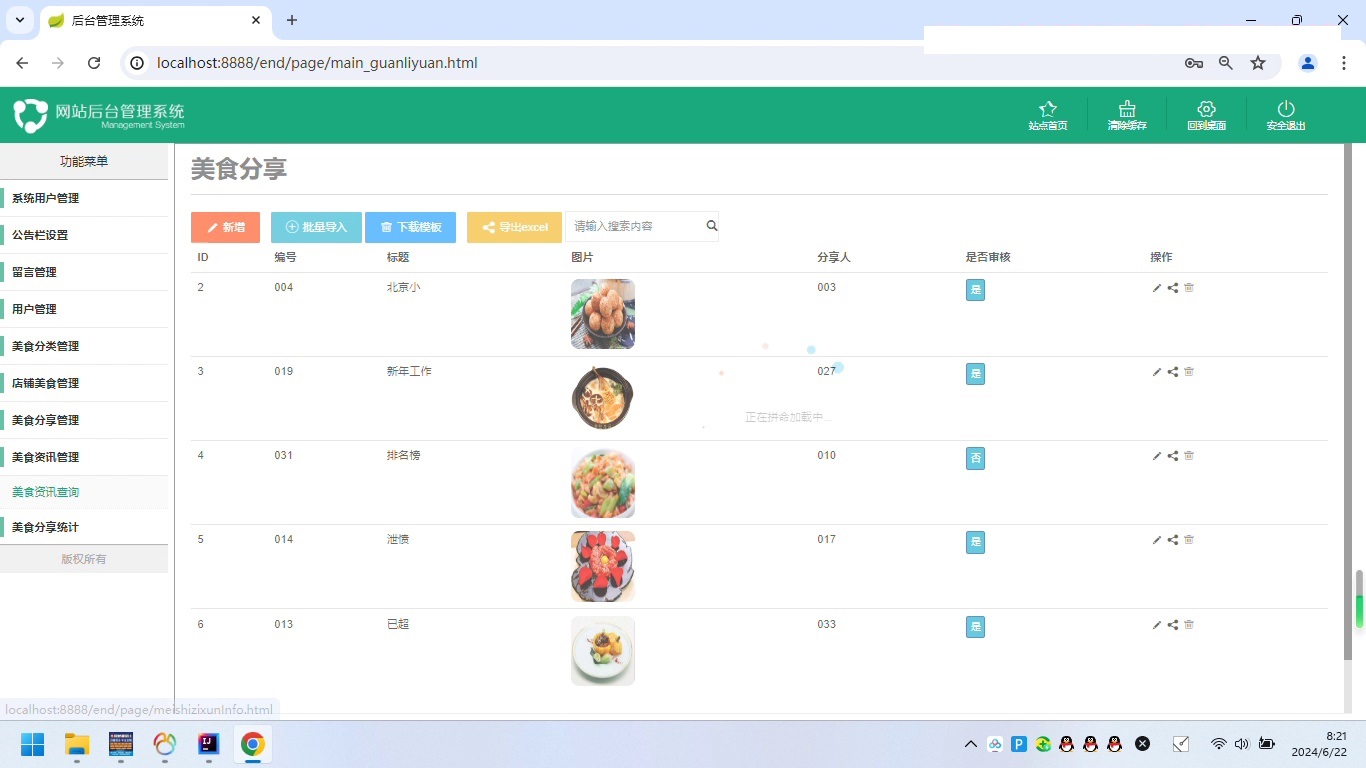This screenshot has width=1366, height=768.
Task: Edit row 013 with pencil icon
Action: tap(1157, 625)
